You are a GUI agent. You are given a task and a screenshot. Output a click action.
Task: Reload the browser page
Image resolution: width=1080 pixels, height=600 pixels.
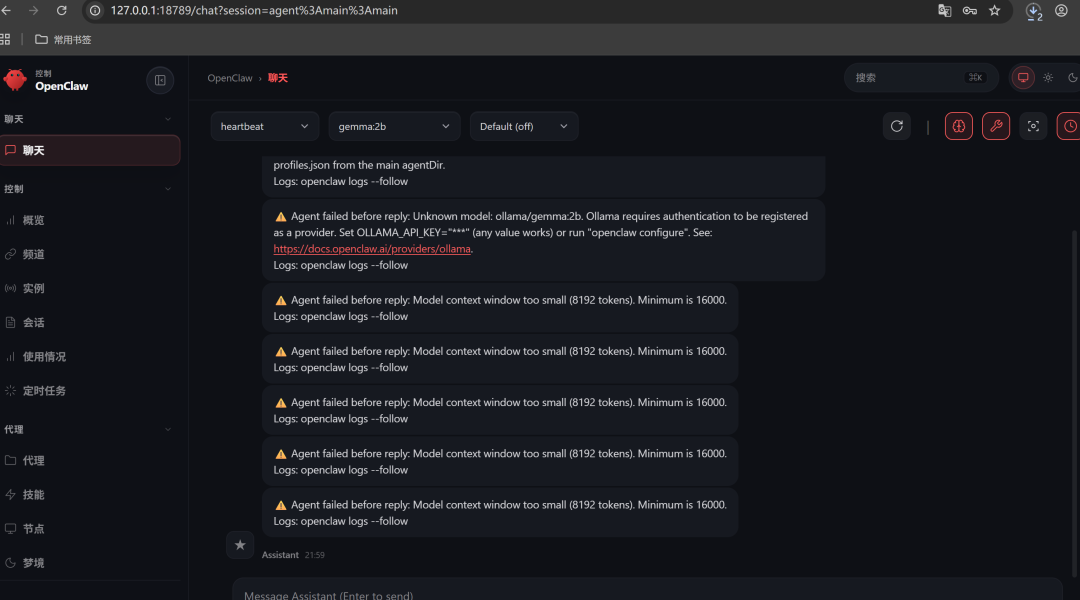click(x=61, y=10)
